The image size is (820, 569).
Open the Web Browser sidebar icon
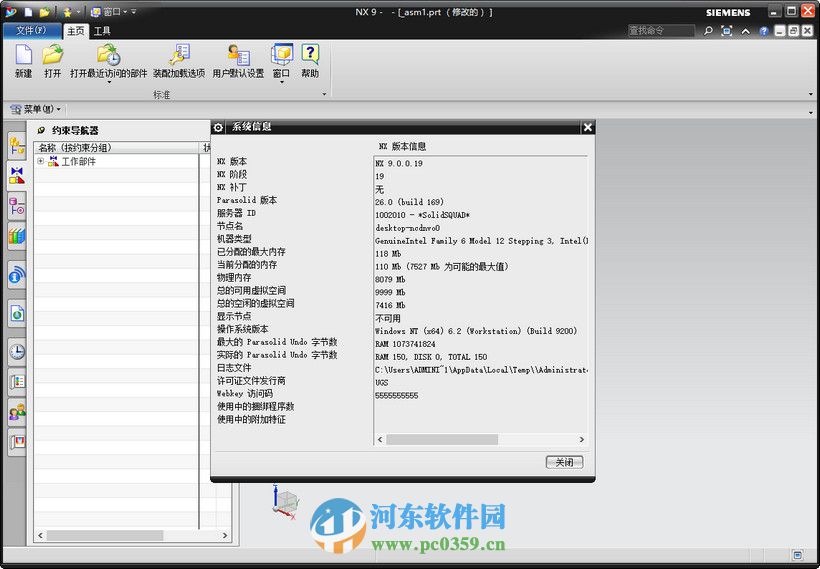tap(17, 313)
